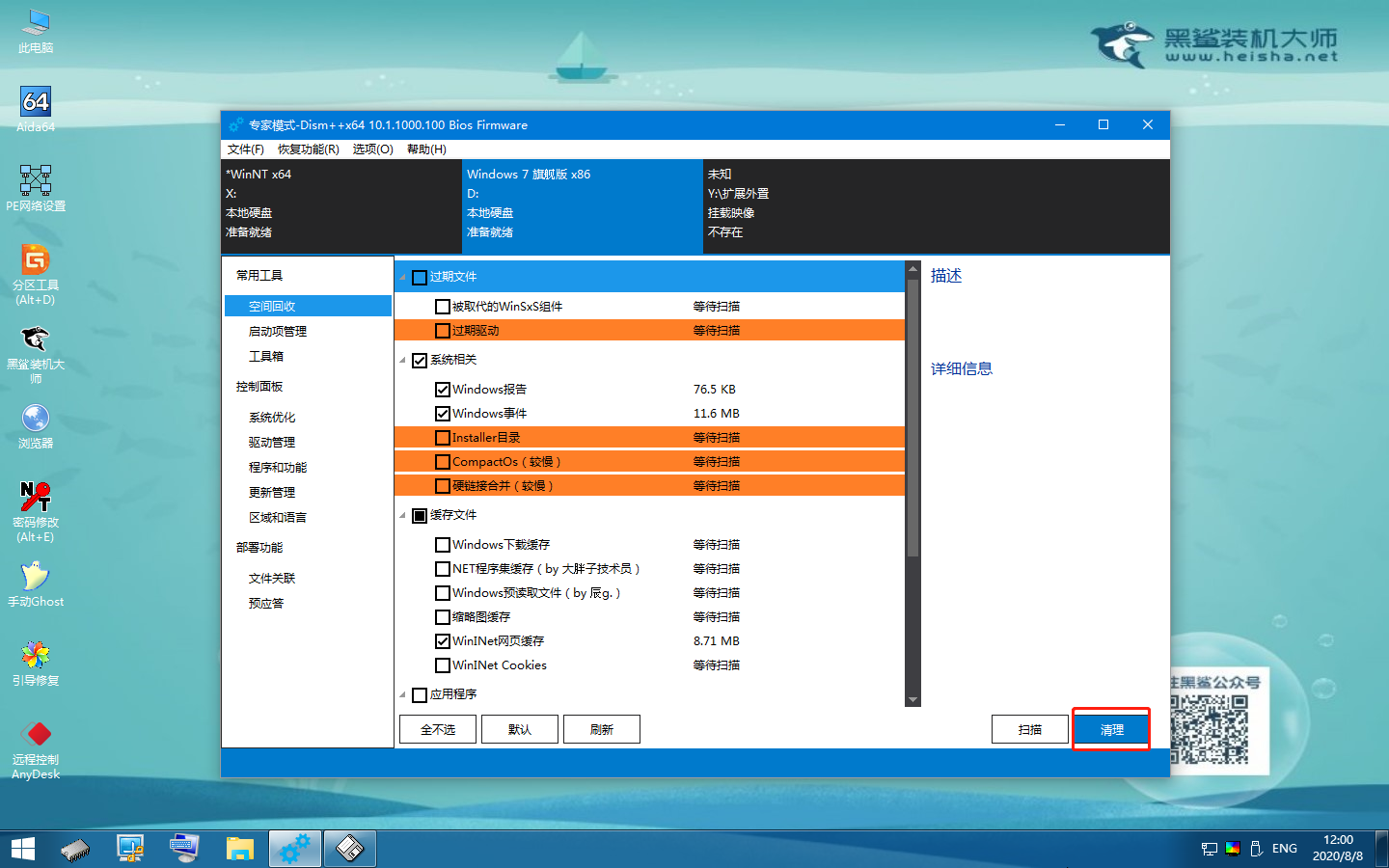Collapse the 缓存文件 group arrow
Image resolution: width=1389 pixels, height=868 pixels.
403,516
